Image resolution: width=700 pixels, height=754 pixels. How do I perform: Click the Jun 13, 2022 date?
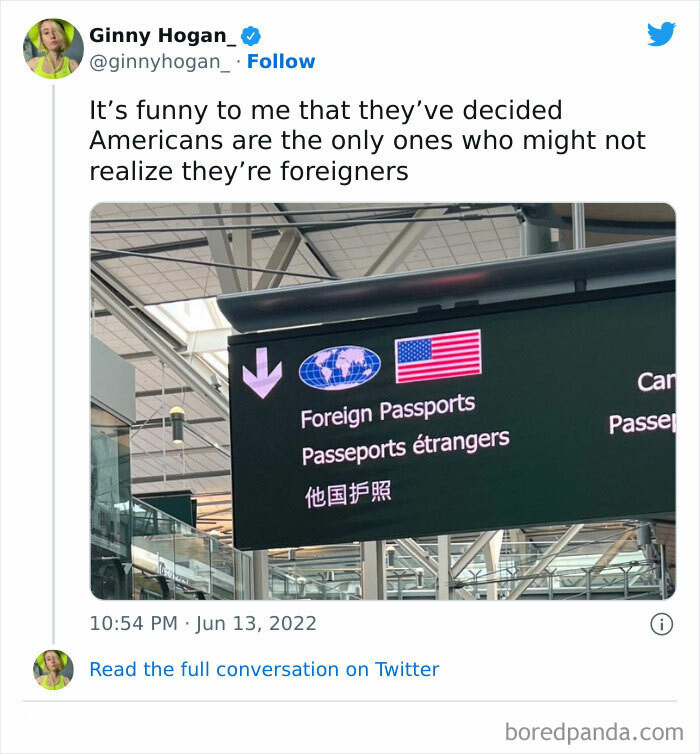(x=255, y=624)
